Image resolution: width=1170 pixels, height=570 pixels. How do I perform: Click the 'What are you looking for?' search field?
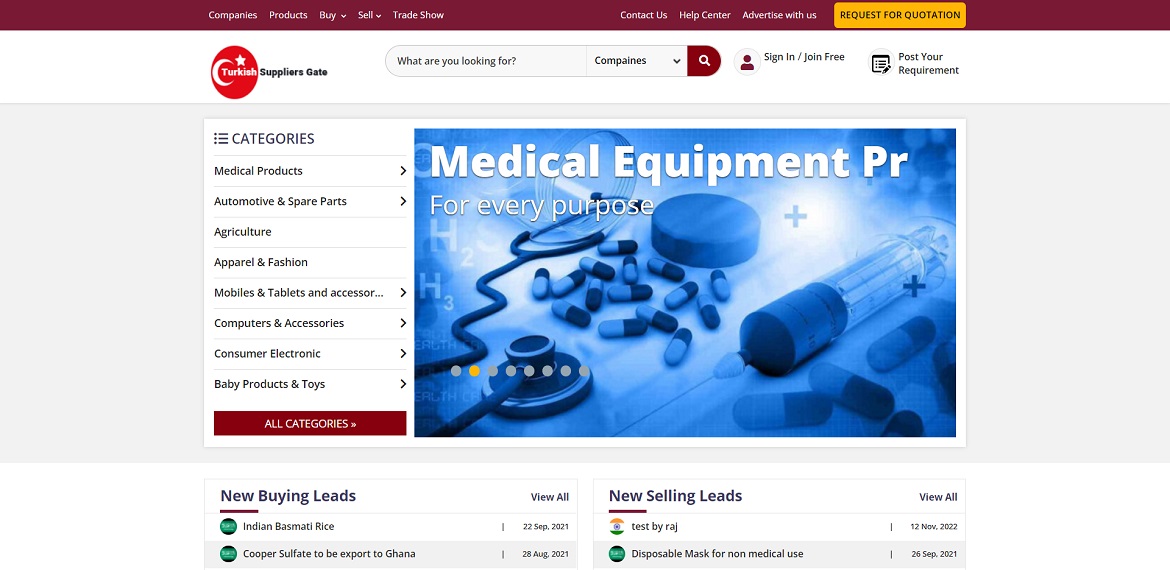point(487,61)
